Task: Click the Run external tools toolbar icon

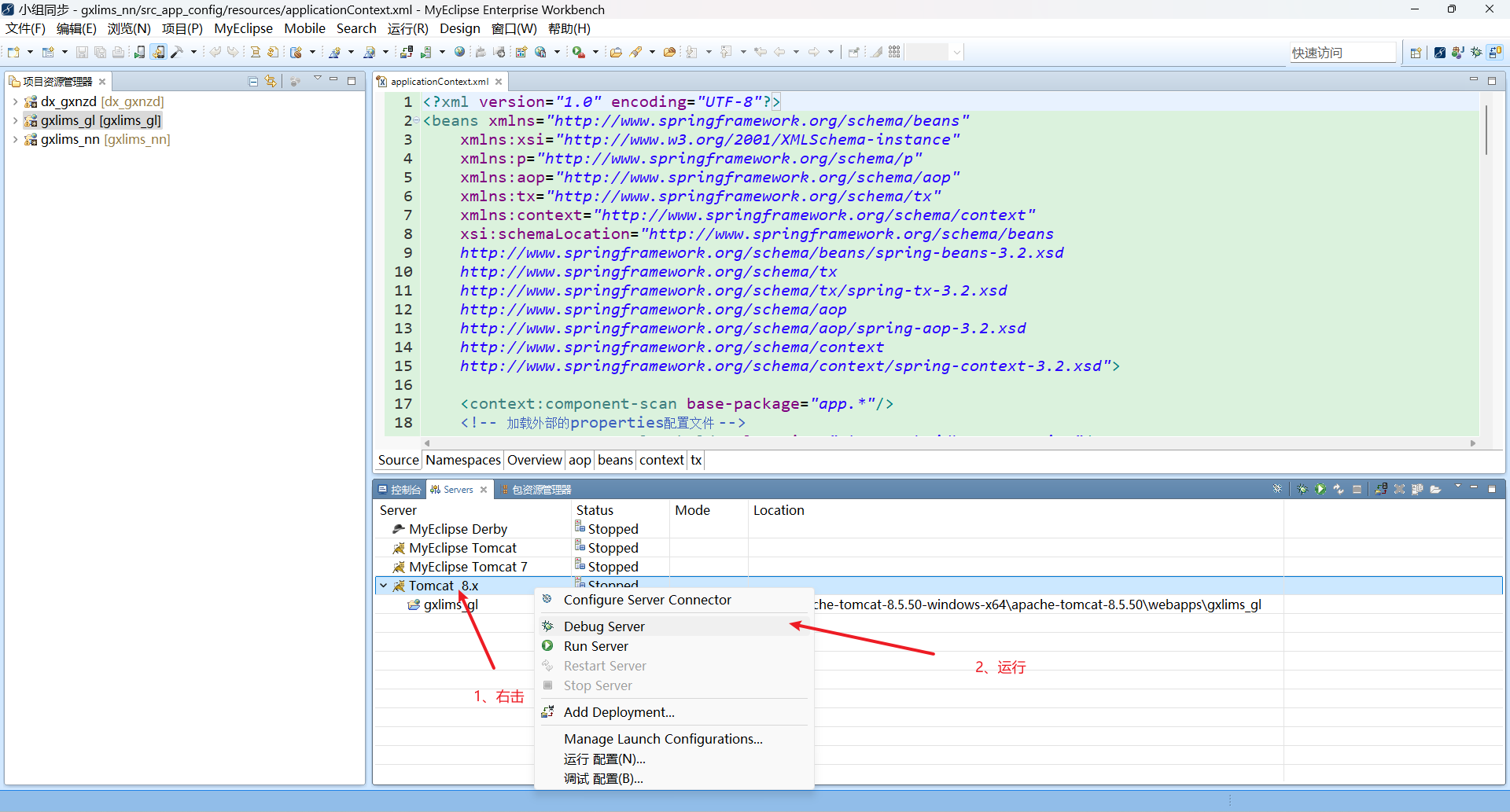Action: pyautogui.click(x=579, y=52)
